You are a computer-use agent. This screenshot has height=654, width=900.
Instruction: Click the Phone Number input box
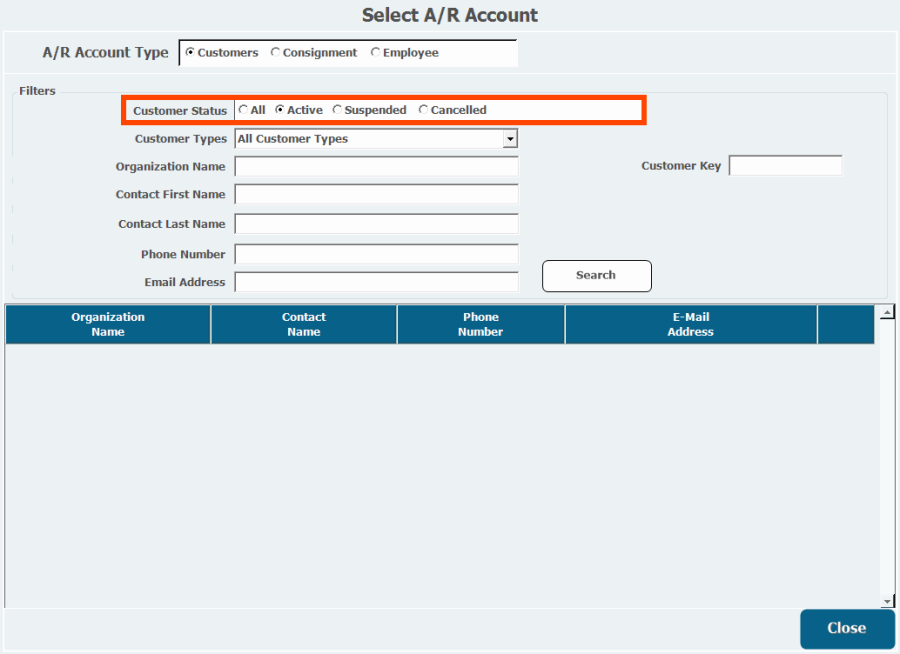tap(376, 254)
